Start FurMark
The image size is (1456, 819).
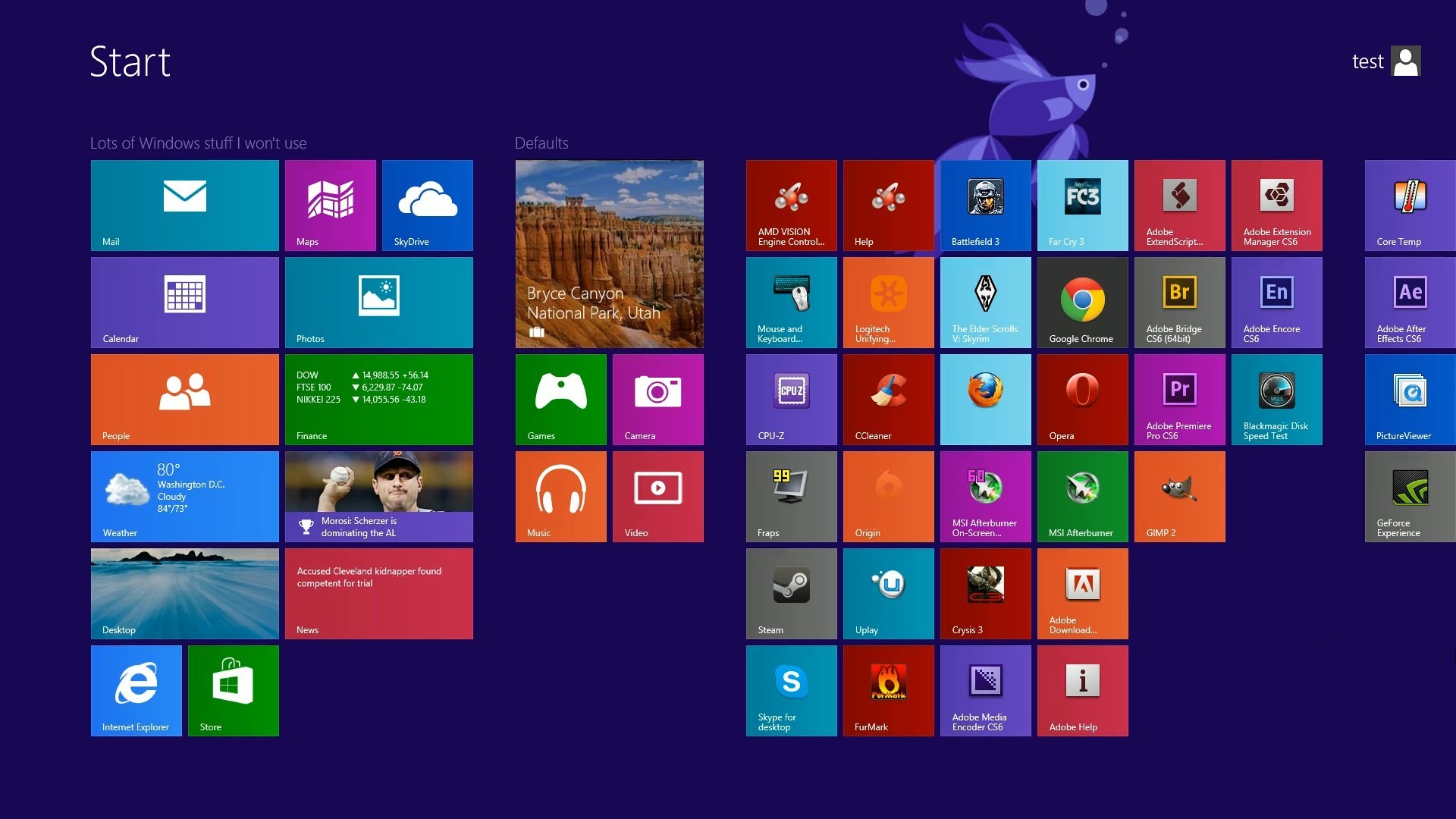[x=889, y=690]
